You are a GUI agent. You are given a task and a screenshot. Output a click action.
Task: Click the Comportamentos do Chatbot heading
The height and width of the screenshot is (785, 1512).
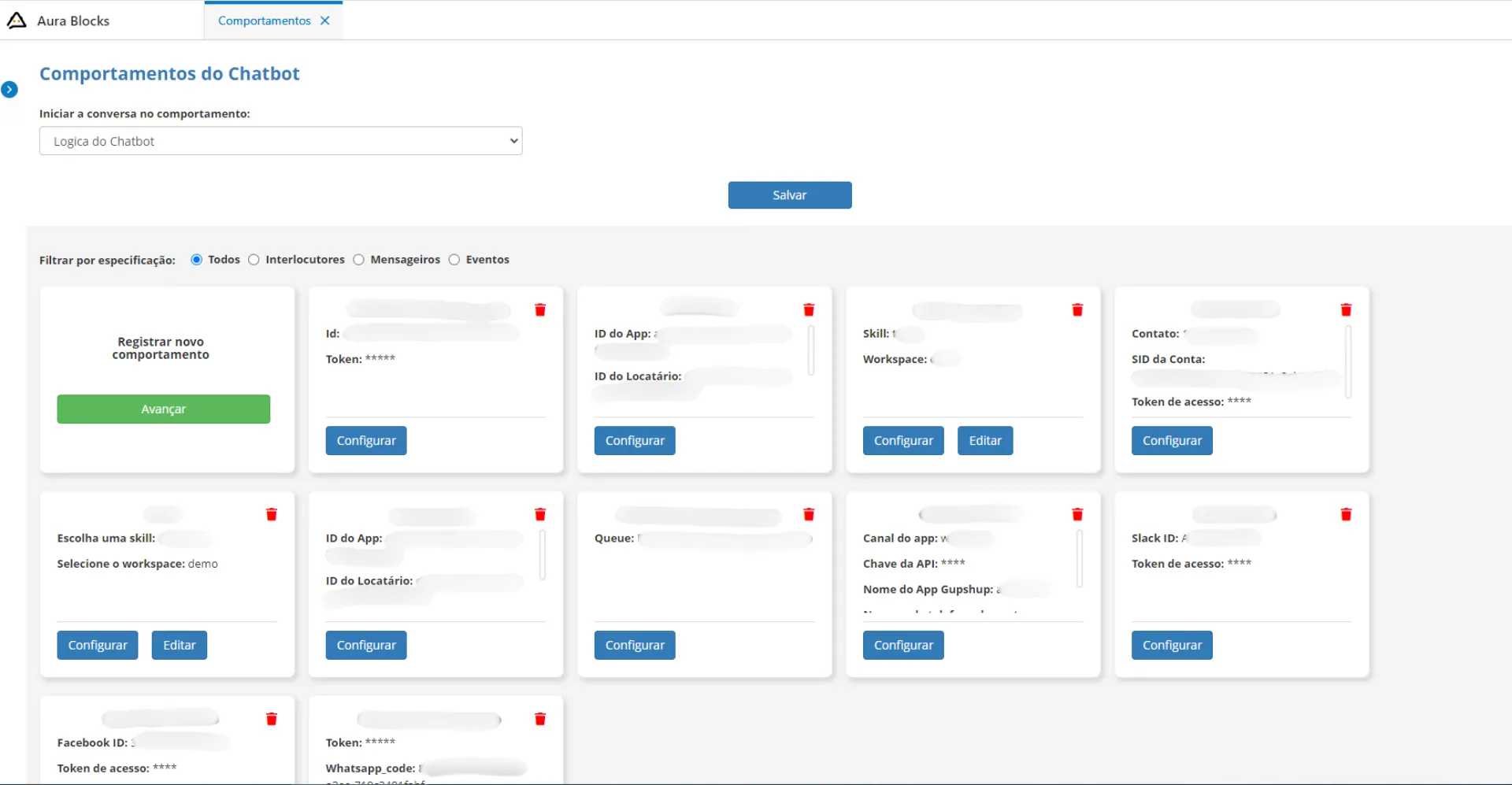tap(169, 73)
